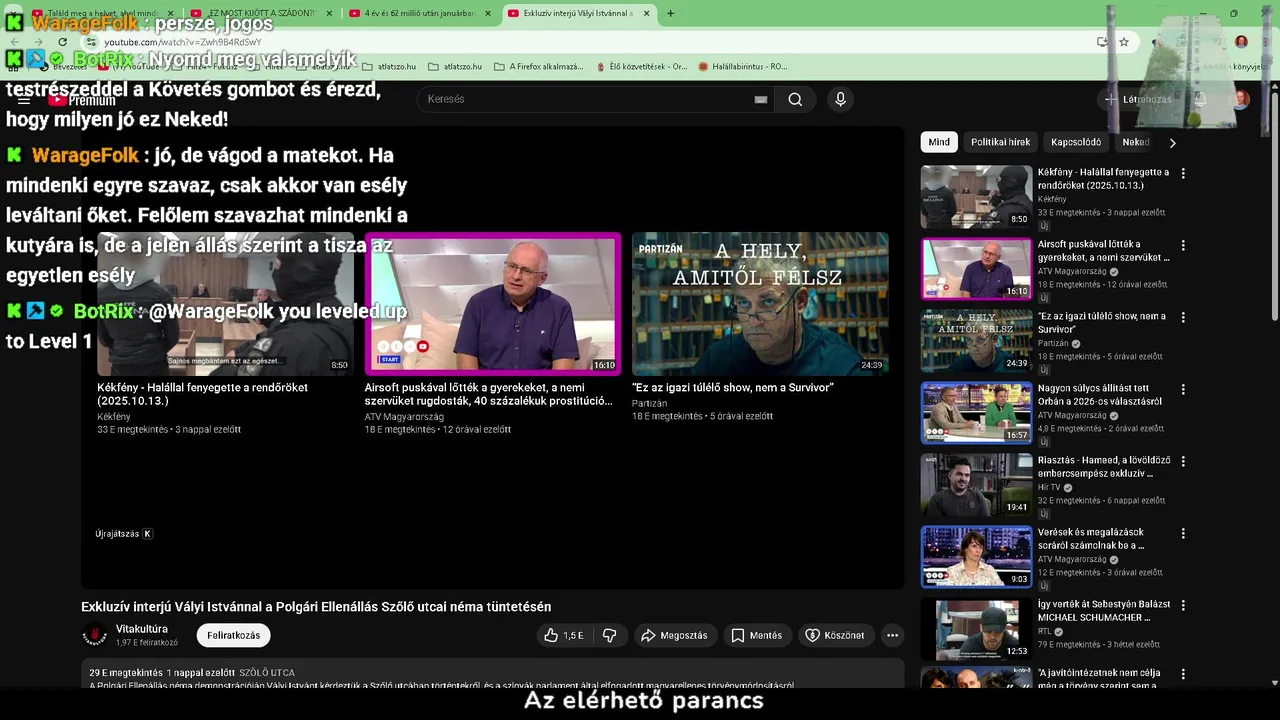Show more filter chips with the right chevron
Screen dimensions: 1280x720
(x=1172, y=142)
